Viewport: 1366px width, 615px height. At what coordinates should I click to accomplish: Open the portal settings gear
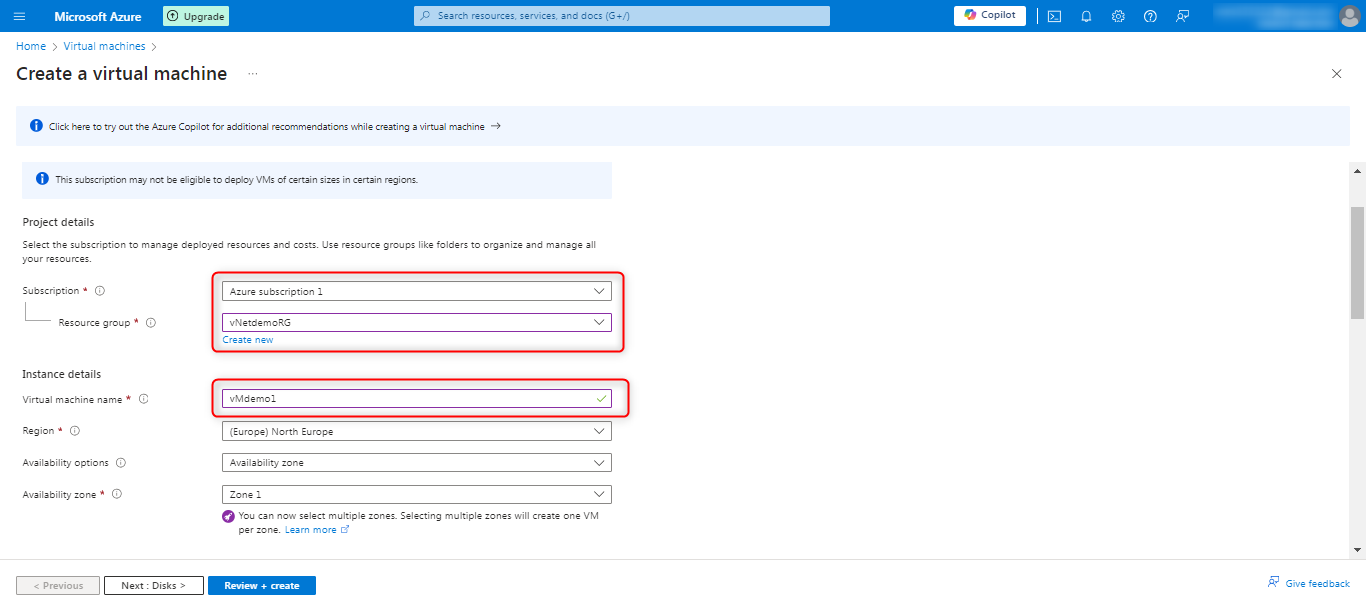(1118, 16)
